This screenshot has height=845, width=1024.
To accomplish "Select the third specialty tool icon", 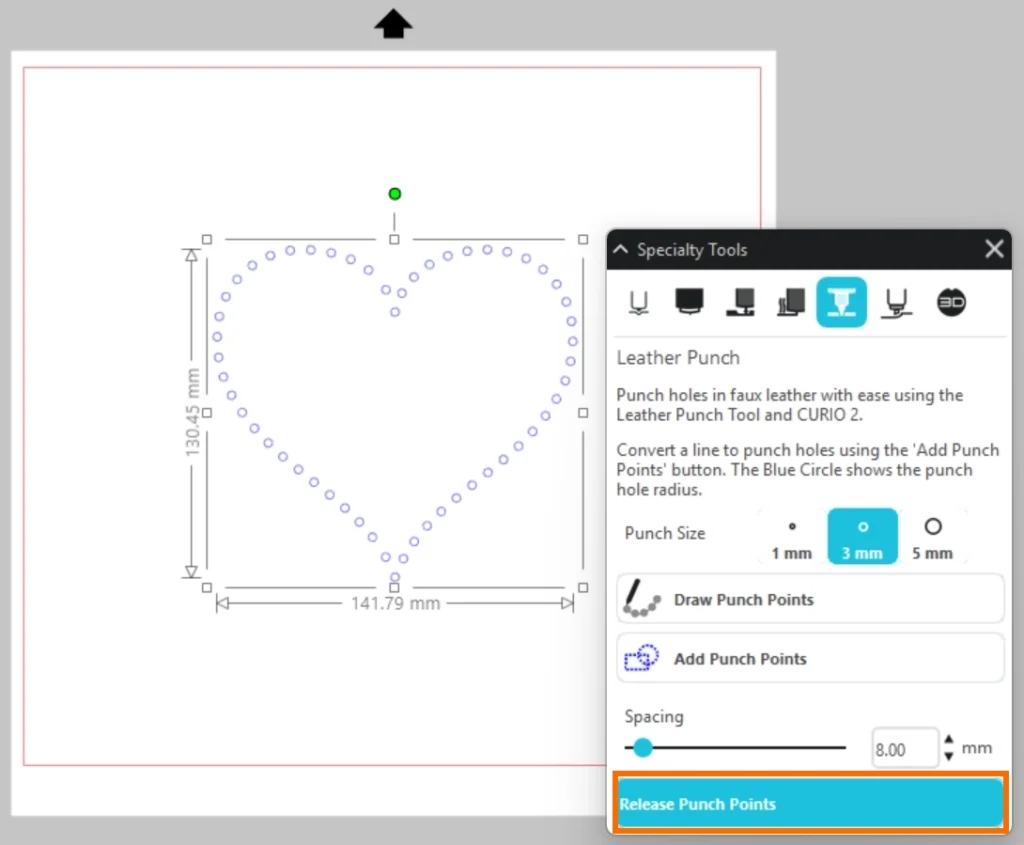I will 742,301.
